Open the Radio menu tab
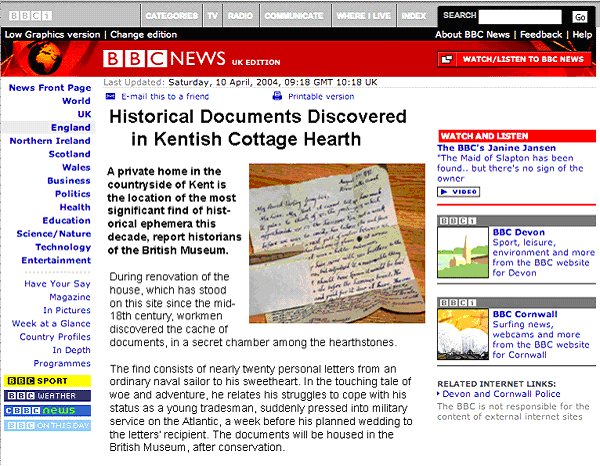600x466 pixels. [x=240, y=16]
